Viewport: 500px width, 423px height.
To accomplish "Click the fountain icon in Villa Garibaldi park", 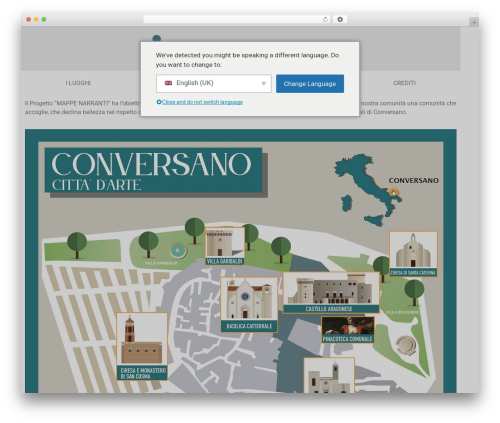I will (178, 250).
